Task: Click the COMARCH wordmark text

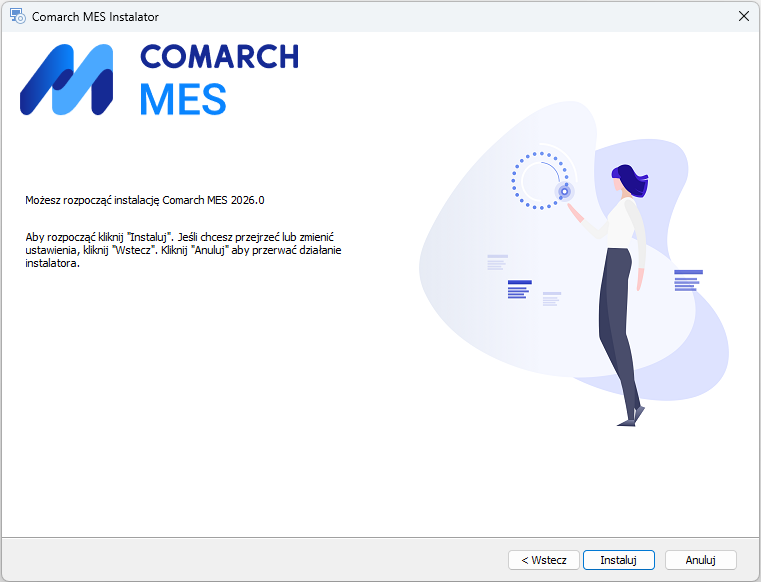Action: [219, 57]
